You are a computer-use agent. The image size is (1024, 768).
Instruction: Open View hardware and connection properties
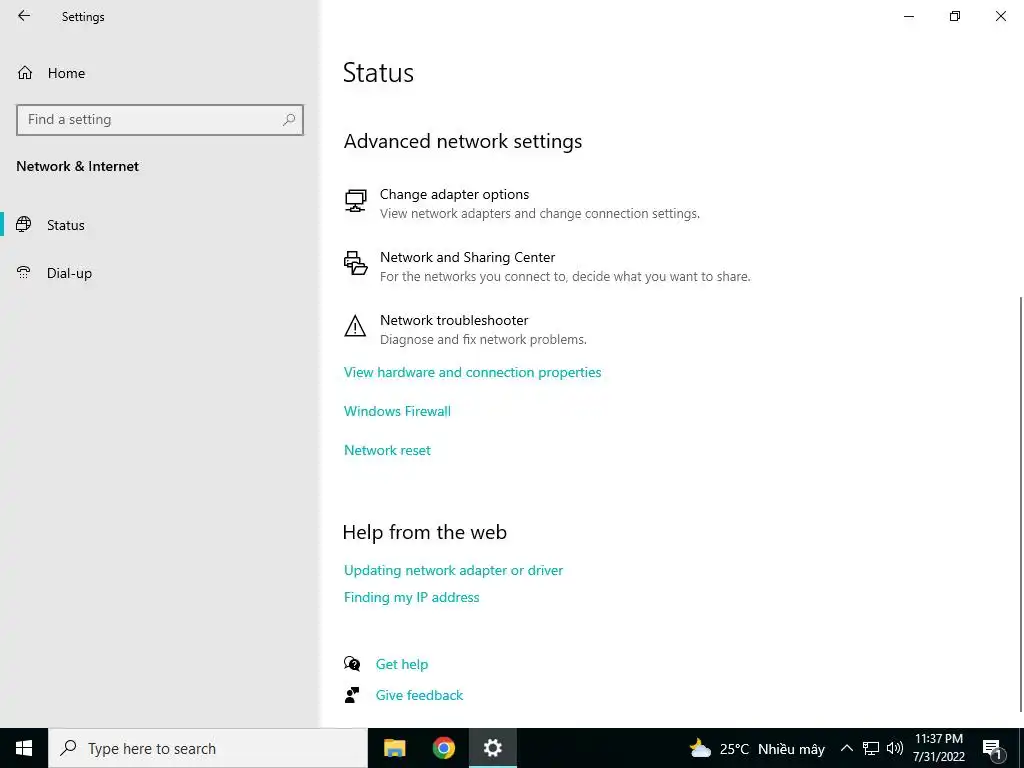(x=473, y=372)
